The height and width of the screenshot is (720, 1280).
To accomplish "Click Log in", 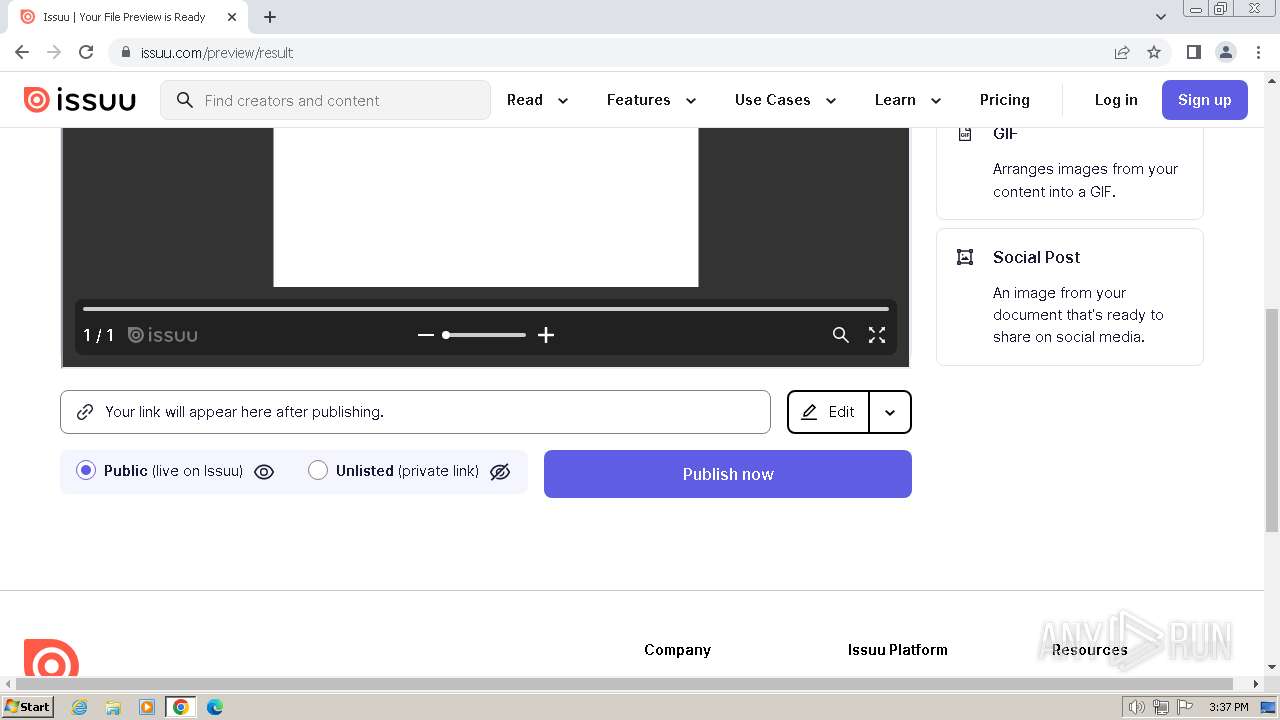I will click(x=1116, y=100).
